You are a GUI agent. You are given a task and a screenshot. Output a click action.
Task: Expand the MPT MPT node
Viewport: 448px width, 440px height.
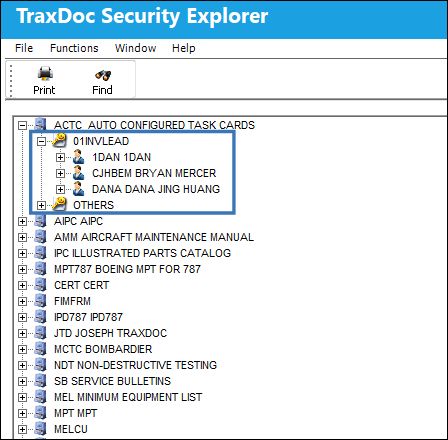22,413
